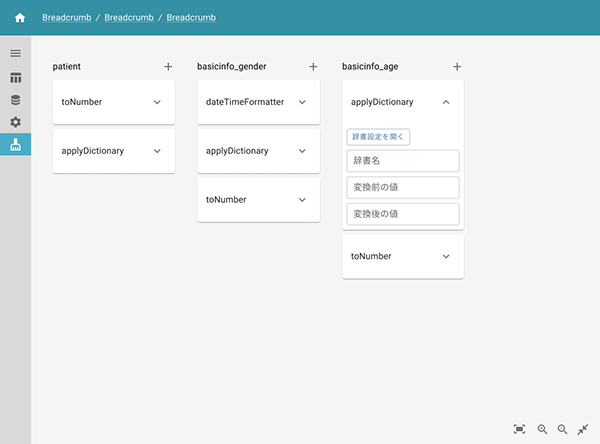Viewport: 600px width, 444px height.
Task: Click the 辞書名 input field
Action: [x=403, y=161]
